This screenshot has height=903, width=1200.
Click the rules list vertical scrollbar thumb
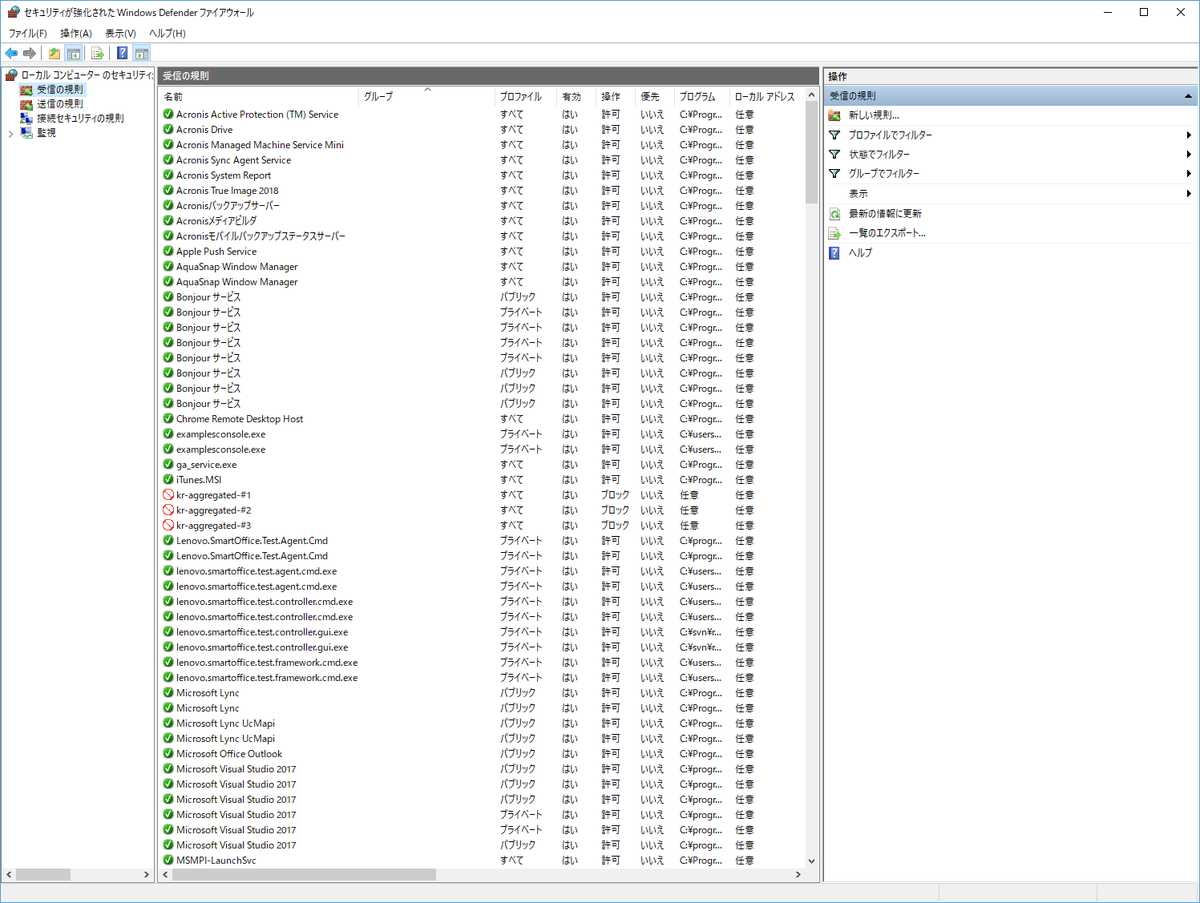pos(811,150)
